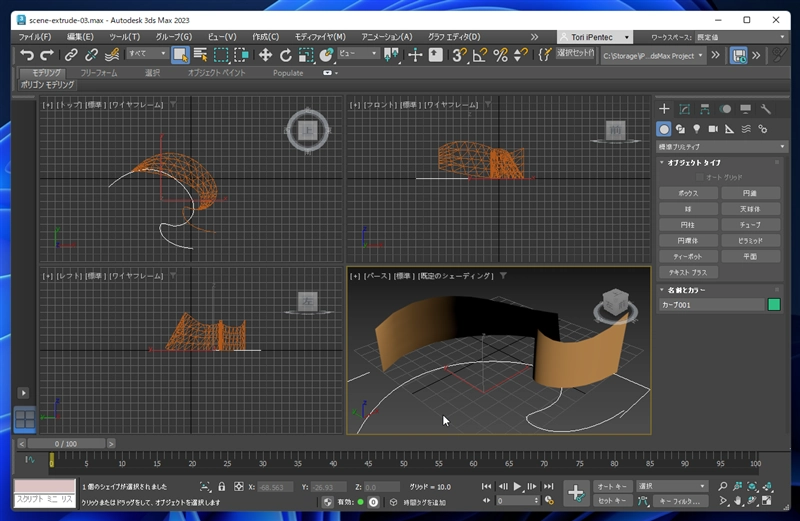Click the Zoom Extents All navigation icon
800x521 pixels.
[768, 486]
